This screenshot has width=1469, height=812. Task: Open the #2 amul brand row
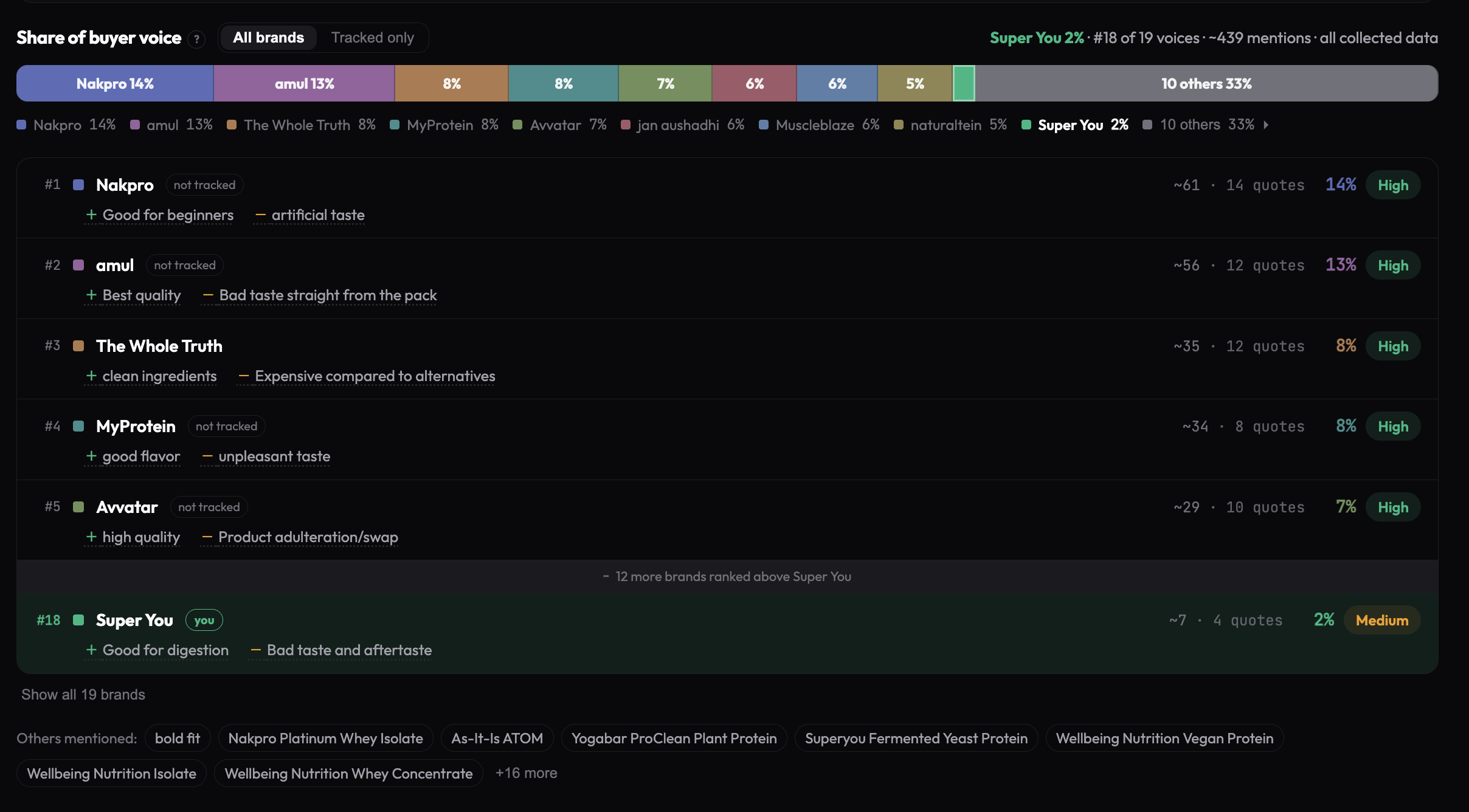727,279
